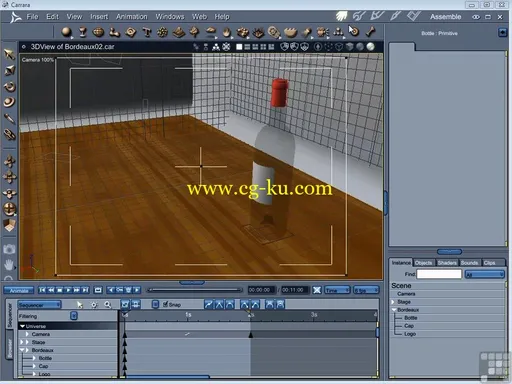
Task: Select the hand pan tool in left toolbar
Action: pyautogui.click(x=9, y=265)
